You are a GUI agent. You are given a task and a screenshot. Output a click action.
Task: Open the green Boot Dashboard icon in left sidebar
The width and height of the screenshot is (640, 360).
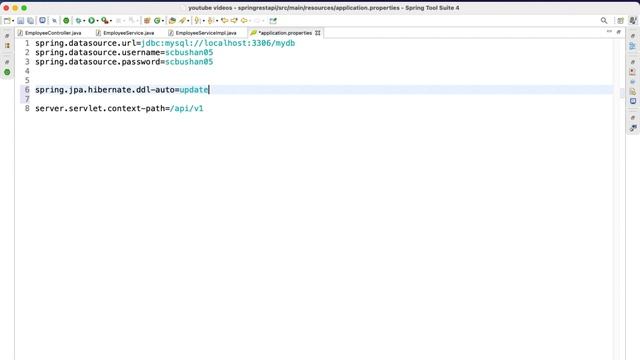7,72
